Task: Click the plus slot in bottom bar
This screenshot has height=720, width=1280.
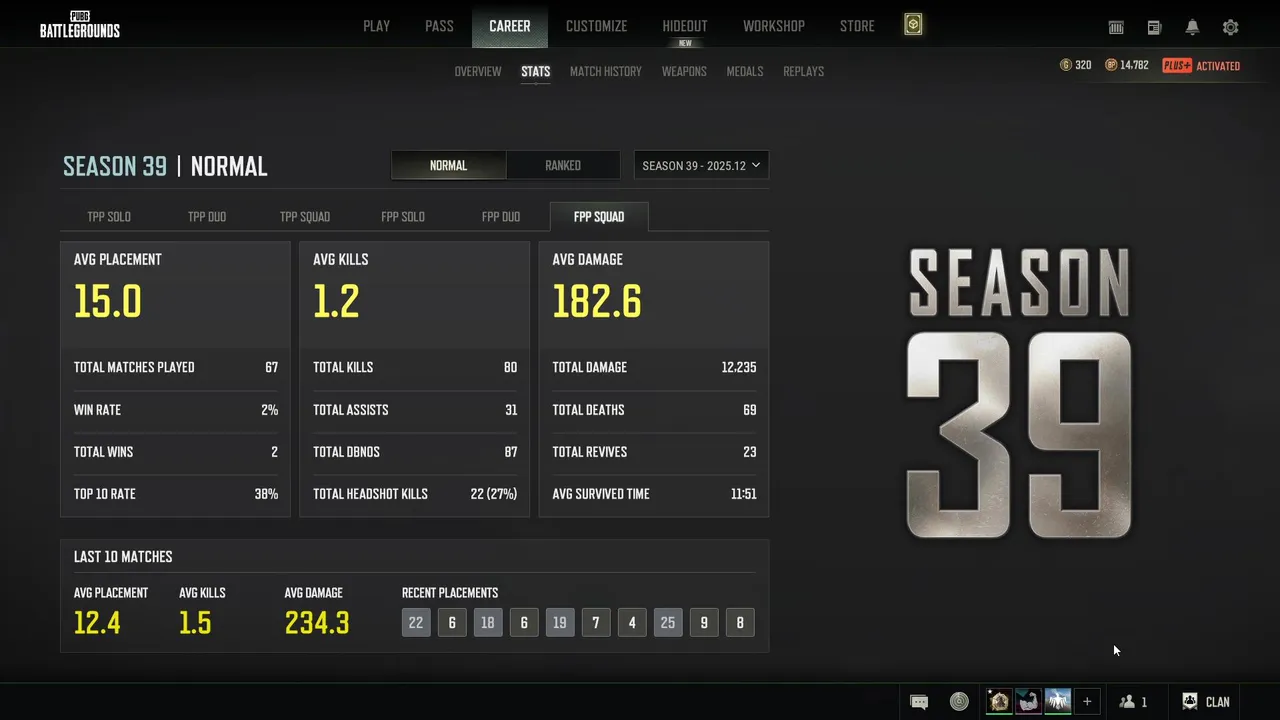Action: pyautogui.click(x=1087, y=701)
